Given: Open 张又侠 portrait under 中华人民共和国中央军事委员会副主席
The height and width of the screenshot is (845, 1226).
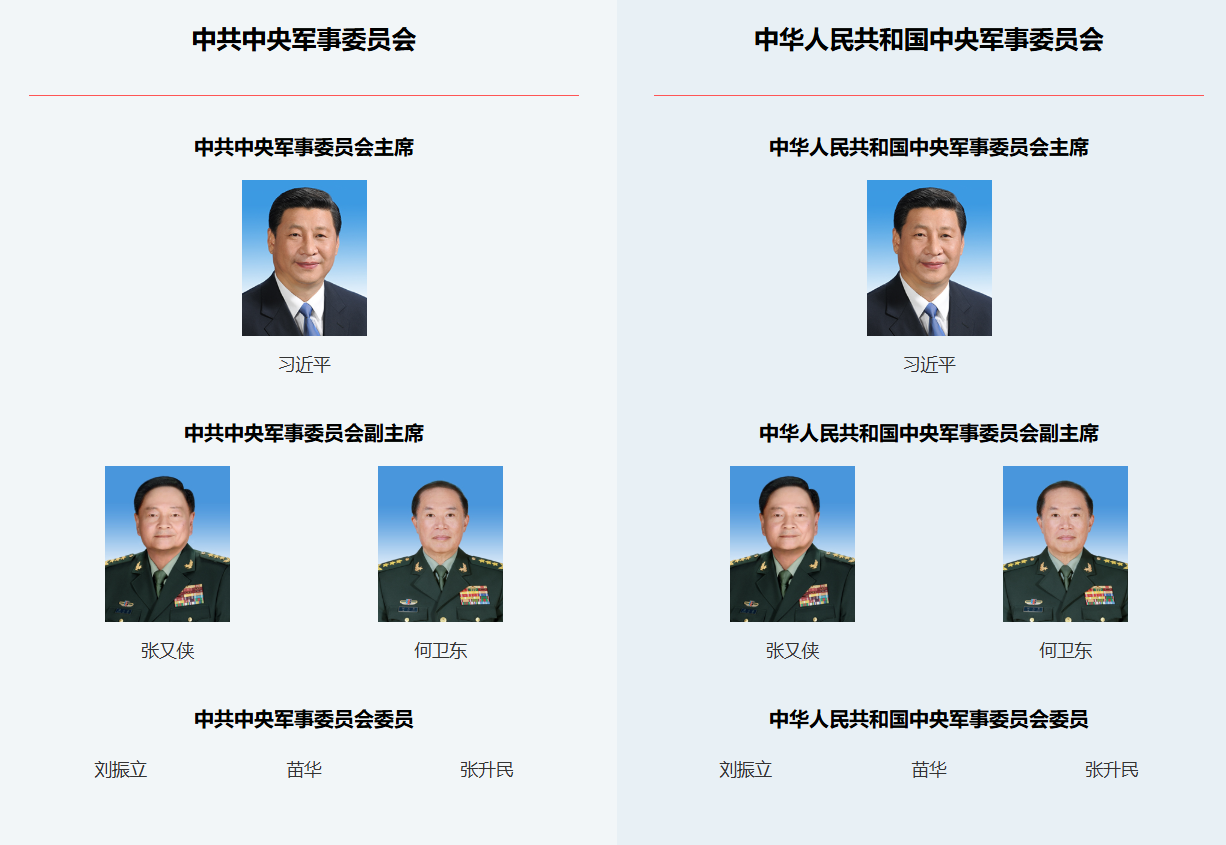Looking at the screenshot, I should coord(792,544).
